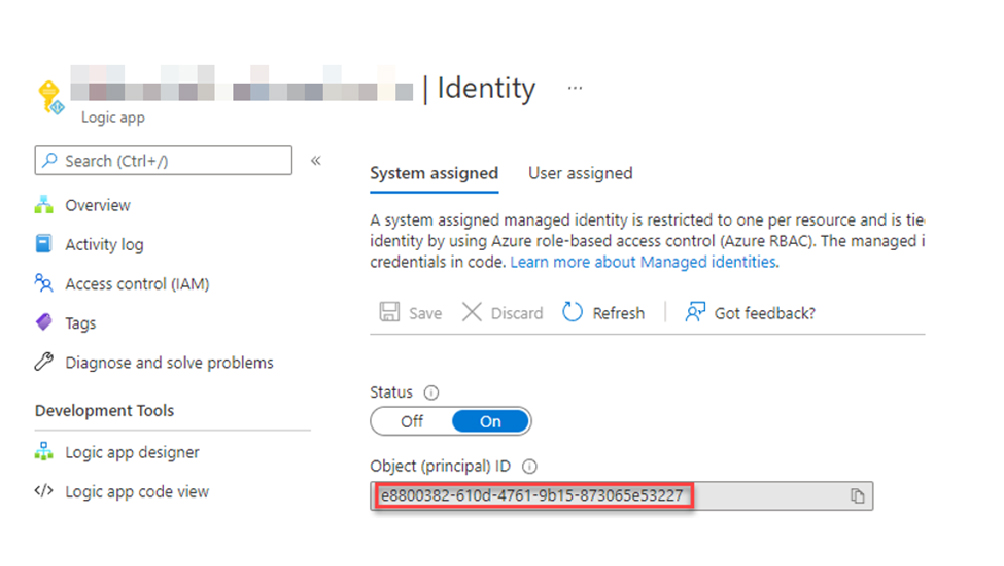Open Got feedback? form

coord(750,313)
